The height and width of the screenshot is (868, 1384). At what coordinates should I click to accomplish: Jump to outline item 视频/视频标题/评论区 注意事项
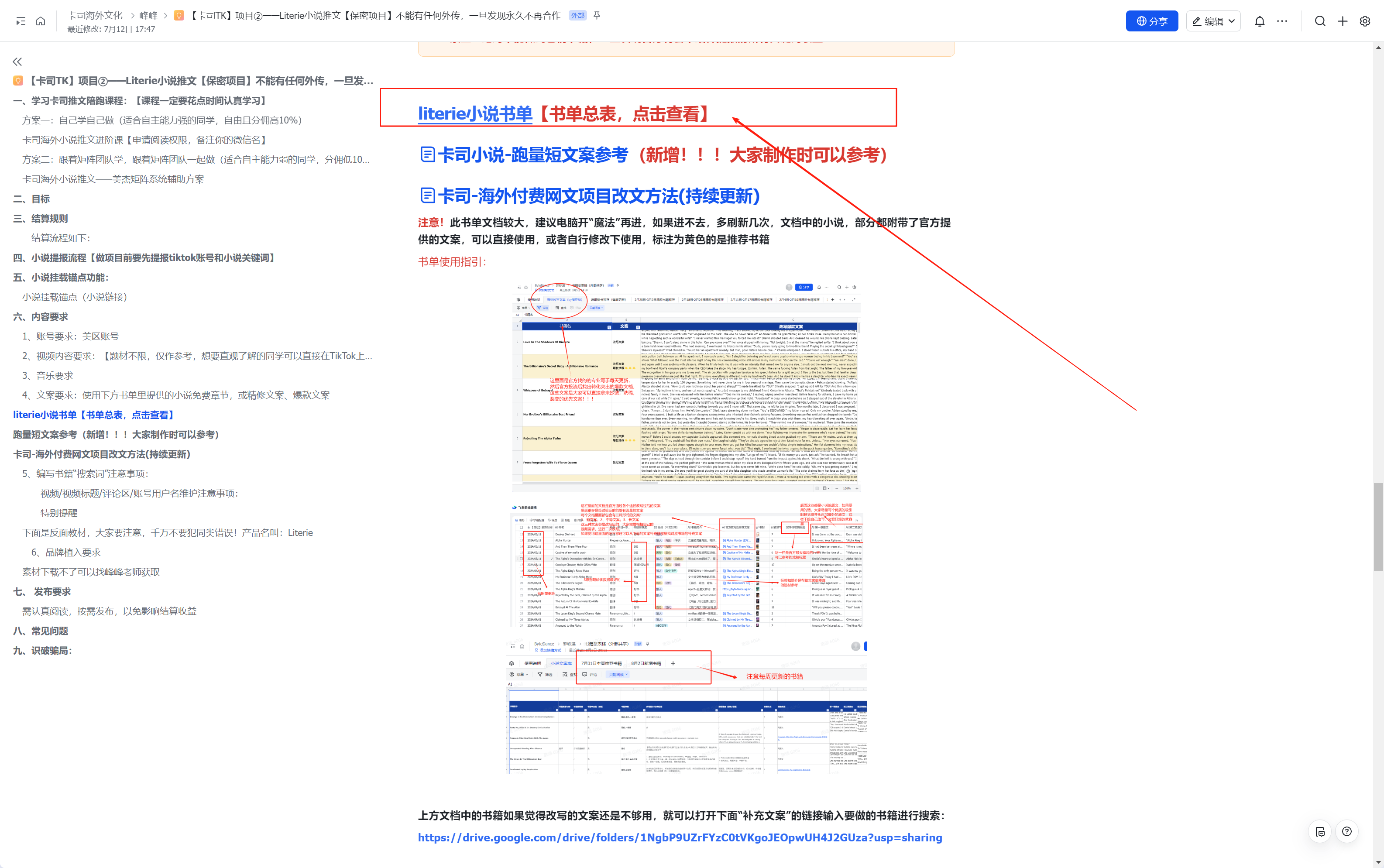click(x=139, y=493)
